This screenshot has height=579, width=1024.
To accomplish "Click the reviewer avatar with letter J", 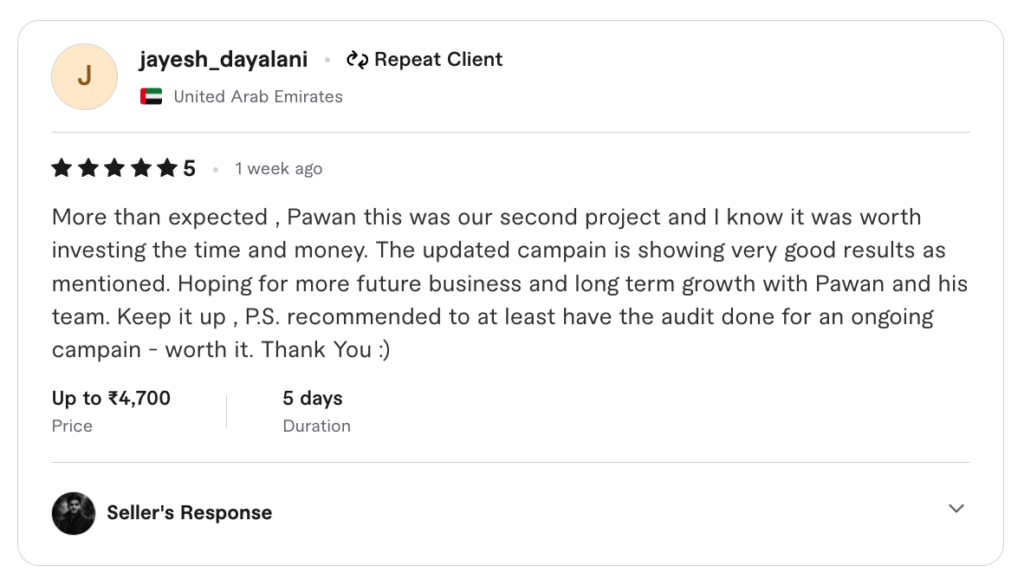I will (84, 77).
